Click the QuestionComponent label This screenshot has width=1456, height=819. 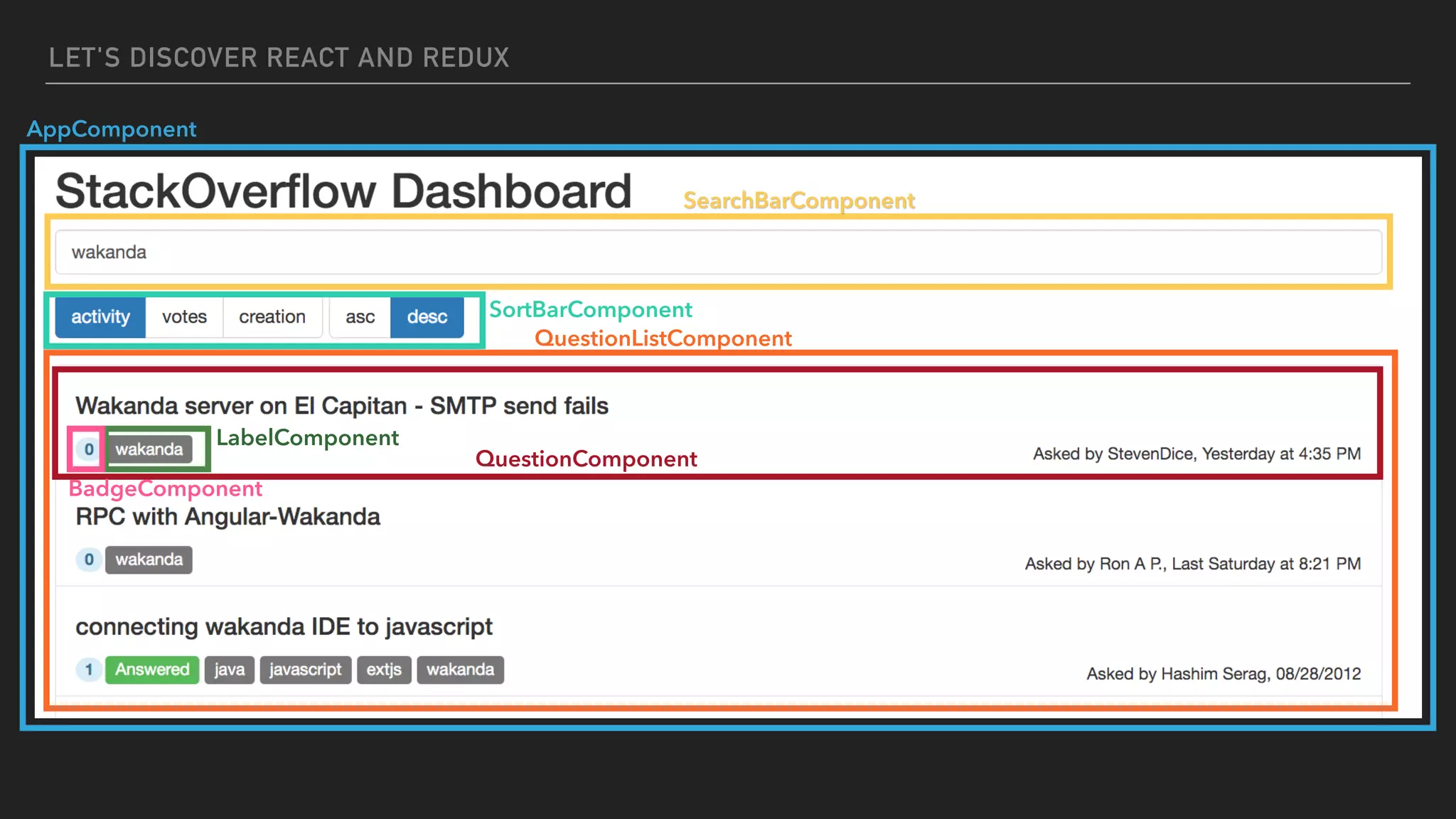587,459
